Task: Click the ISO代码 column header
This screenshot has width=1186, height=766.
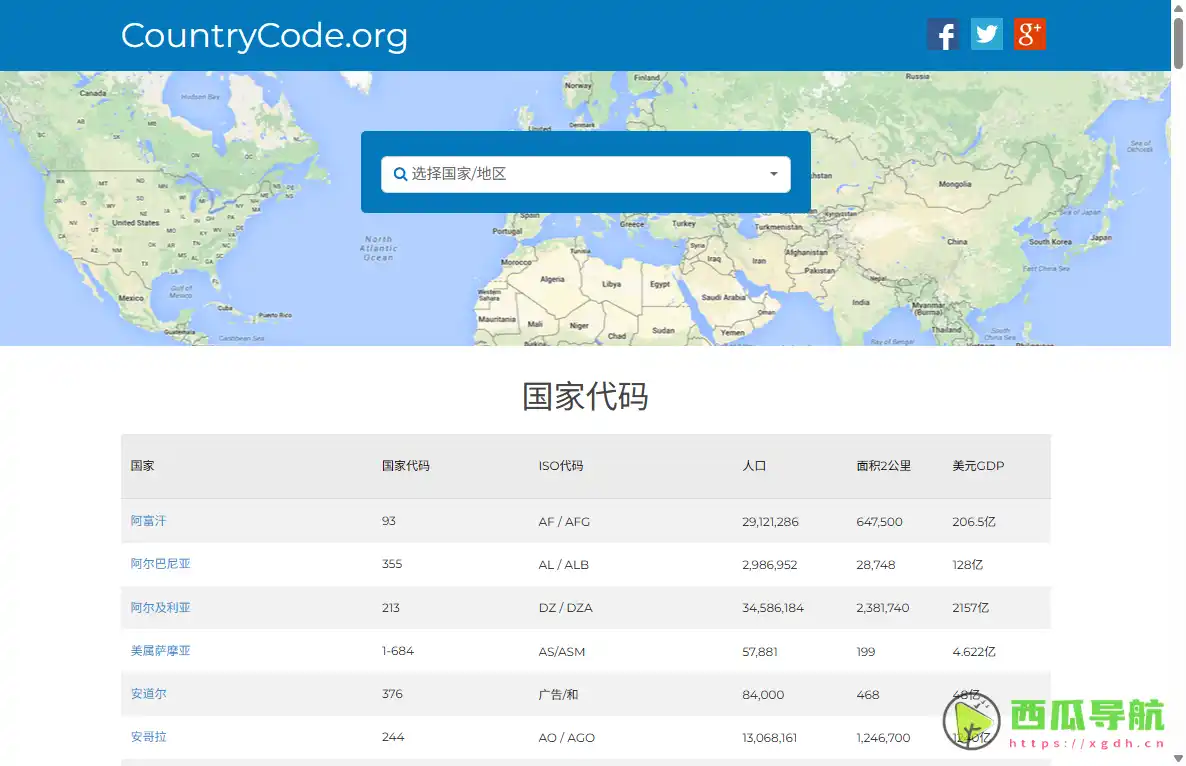Action: tap(560, 466)
